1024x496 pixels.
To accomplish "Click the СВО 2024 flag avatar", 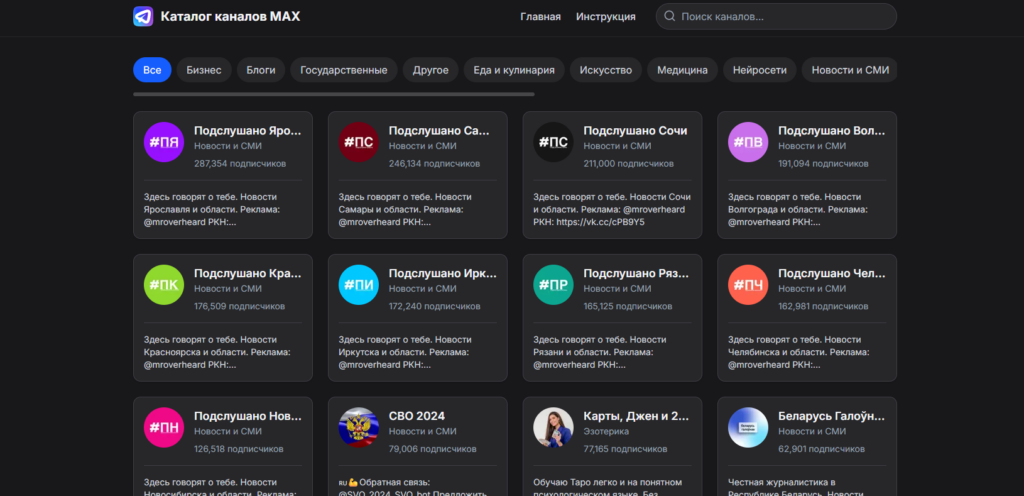I will (358, 427).
